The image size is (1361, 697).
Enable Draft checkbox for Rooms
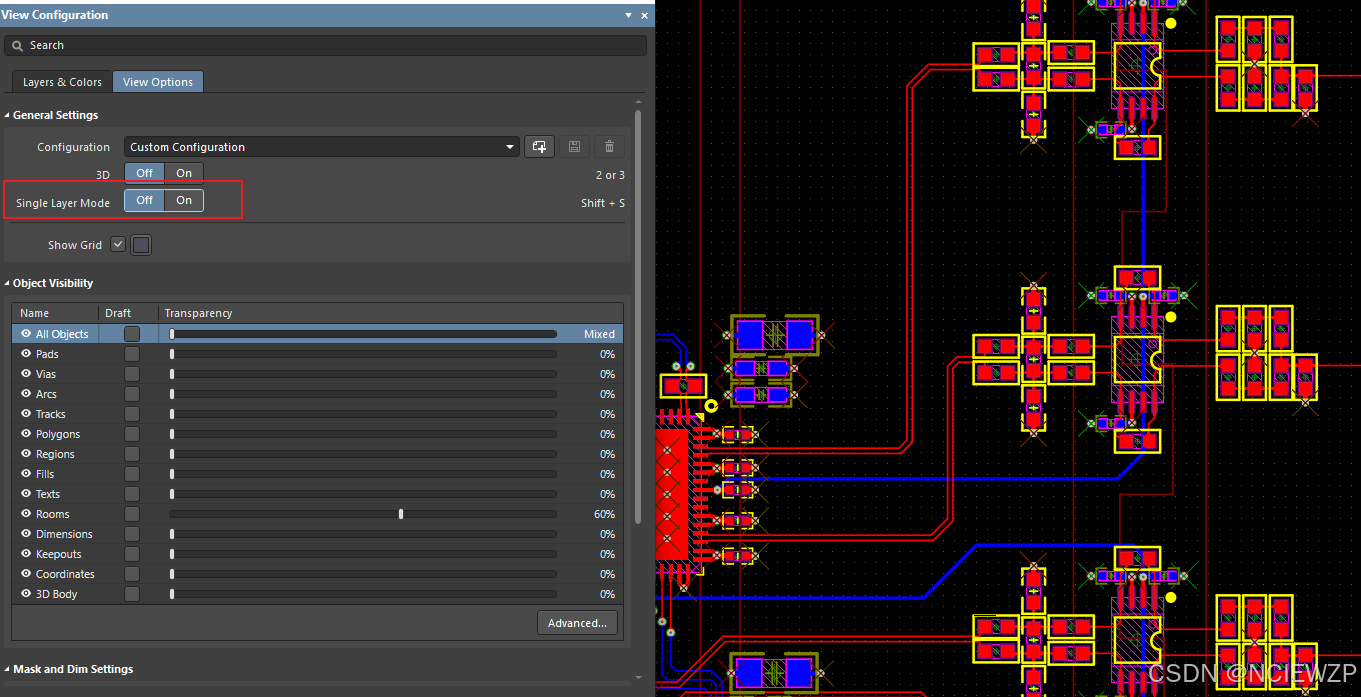click(x=132, y=514)
